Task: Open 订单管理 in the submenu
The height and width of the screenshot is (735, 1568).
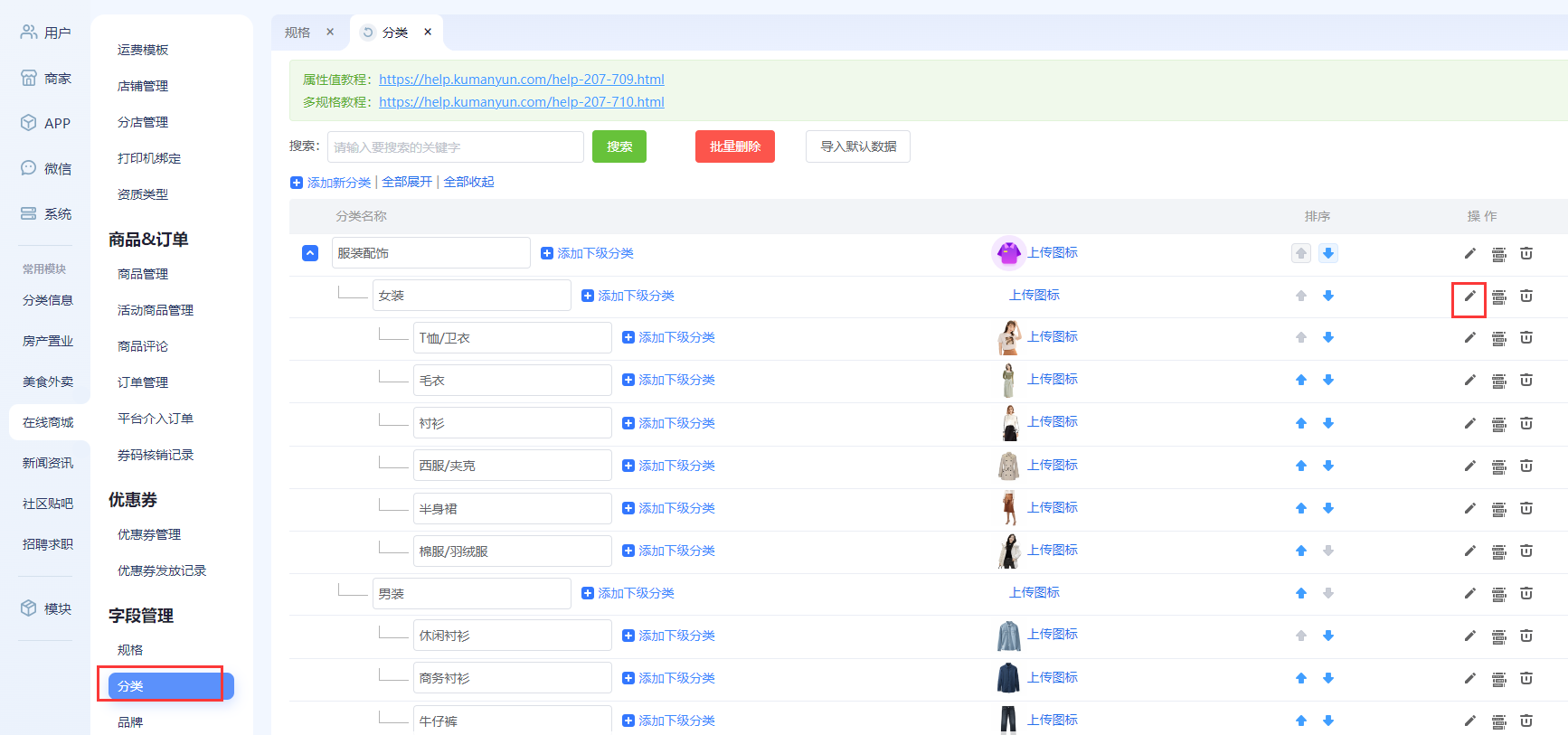Action: 143,382
